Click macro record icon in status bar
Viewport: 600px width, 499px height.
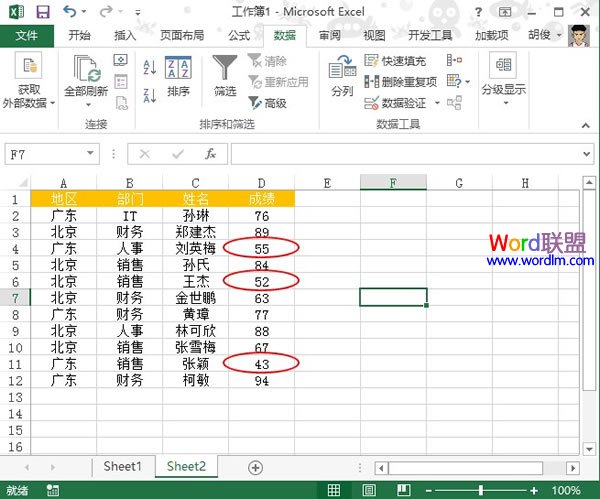pyautogui.click(x=52, y=490)
